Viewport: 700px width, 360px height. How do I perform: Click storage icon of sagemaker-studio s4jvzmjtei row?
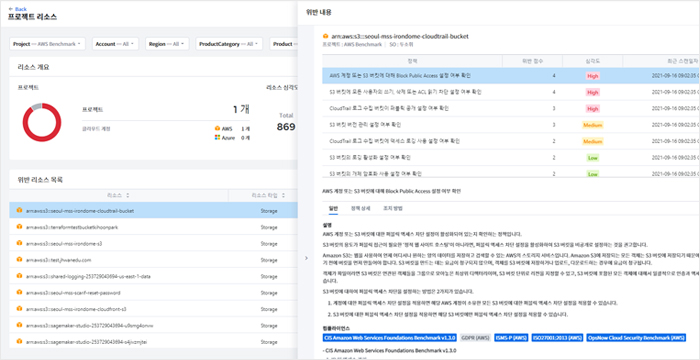(x=19, y=341)
